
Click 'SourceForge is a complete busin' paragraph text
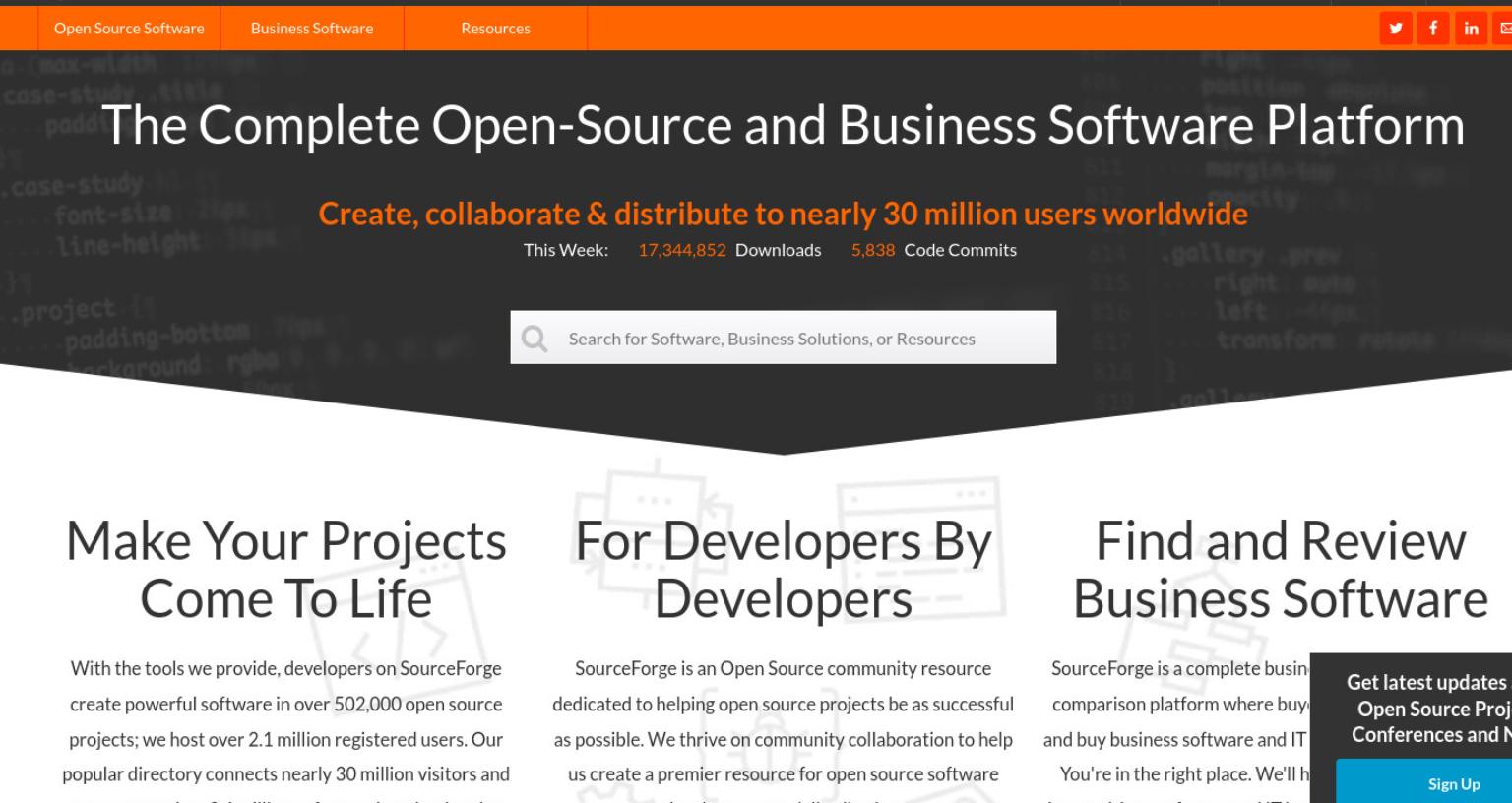pos(1180,668)
